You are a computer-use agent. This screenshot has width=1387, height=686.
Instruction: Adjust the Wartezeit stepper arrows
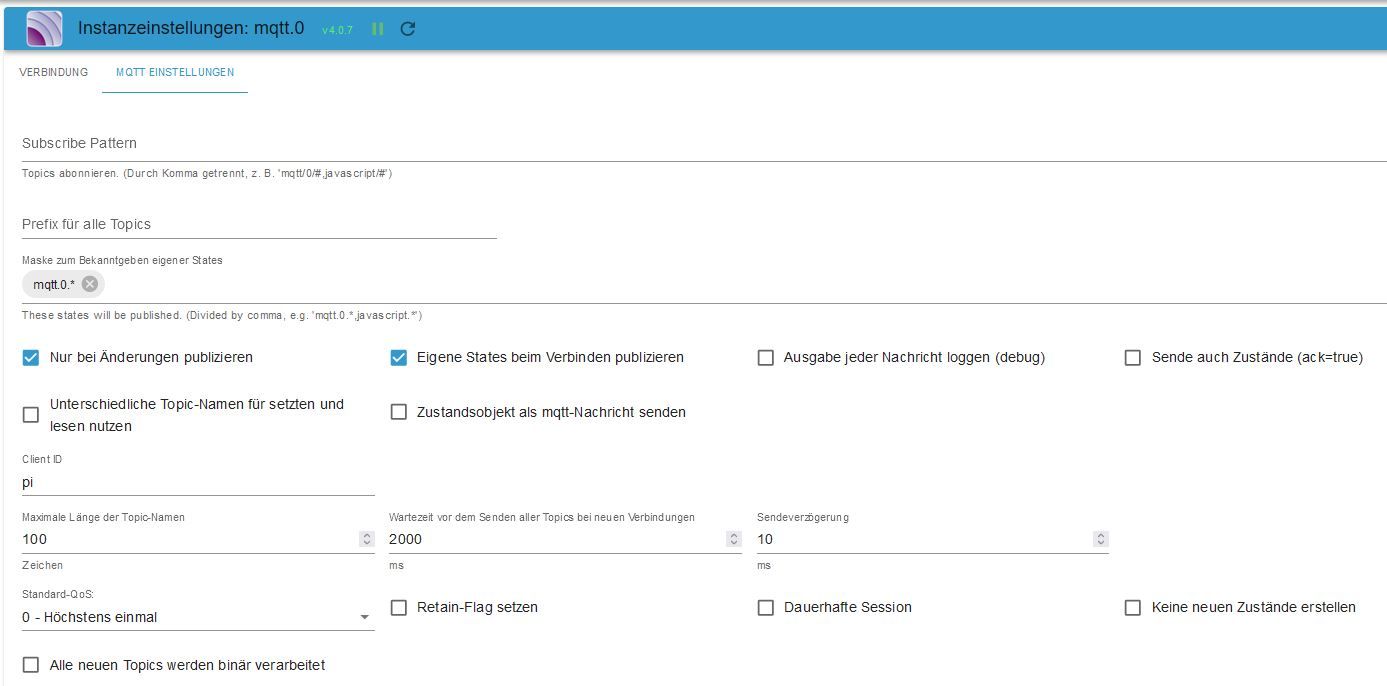[734, 539]
